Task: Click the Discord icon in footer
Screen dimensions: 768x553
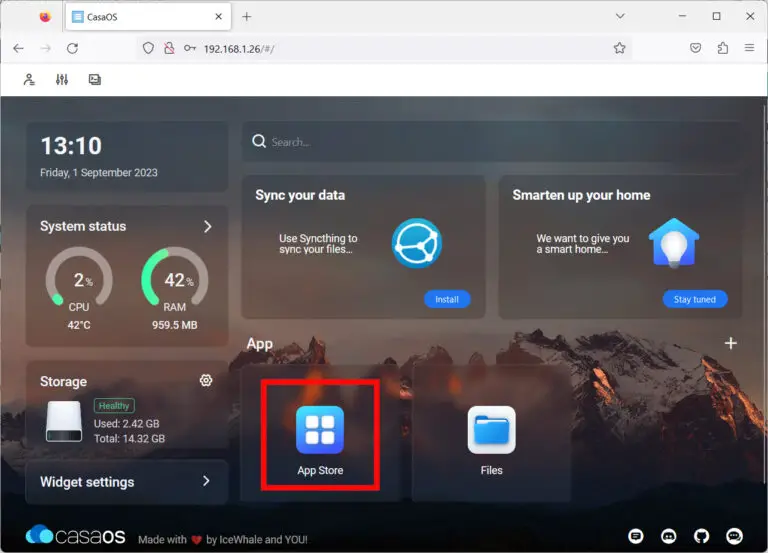Action: click(x=669, y=536)
